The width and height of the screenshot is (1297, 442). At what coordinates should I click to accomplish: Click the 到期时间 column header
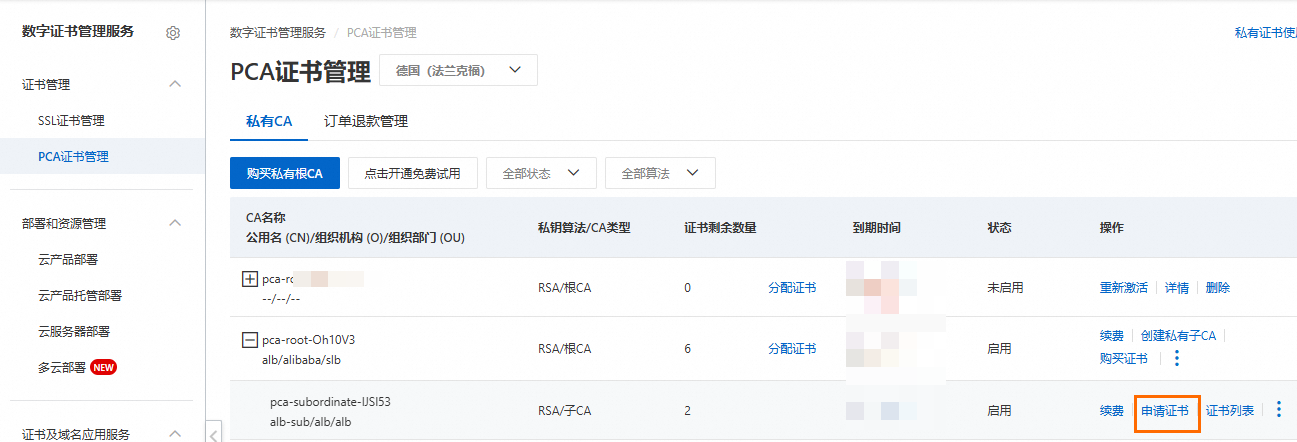877,228
